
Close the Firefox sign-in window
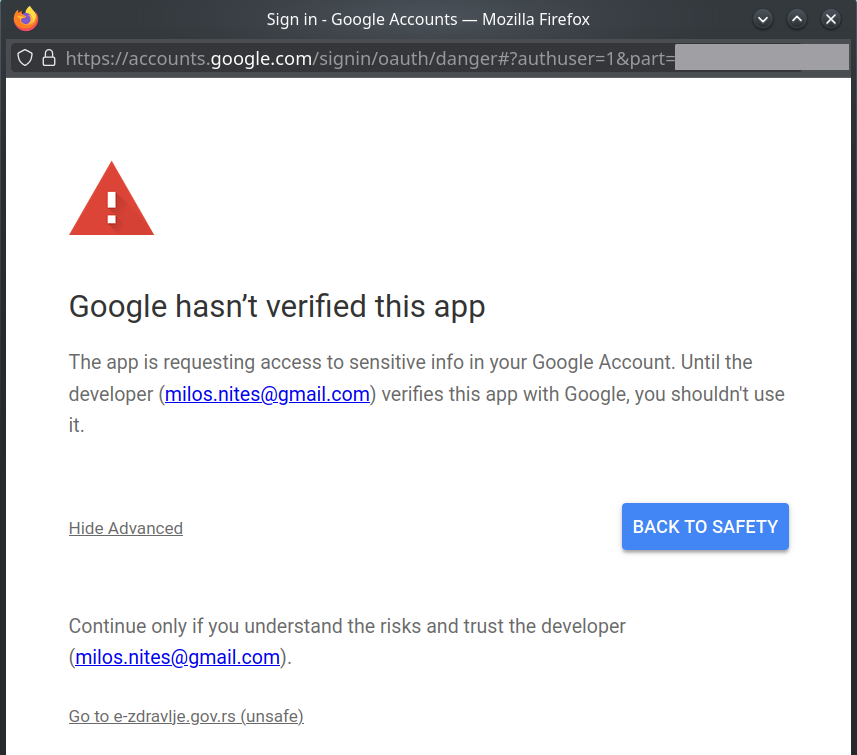(831, 20)
